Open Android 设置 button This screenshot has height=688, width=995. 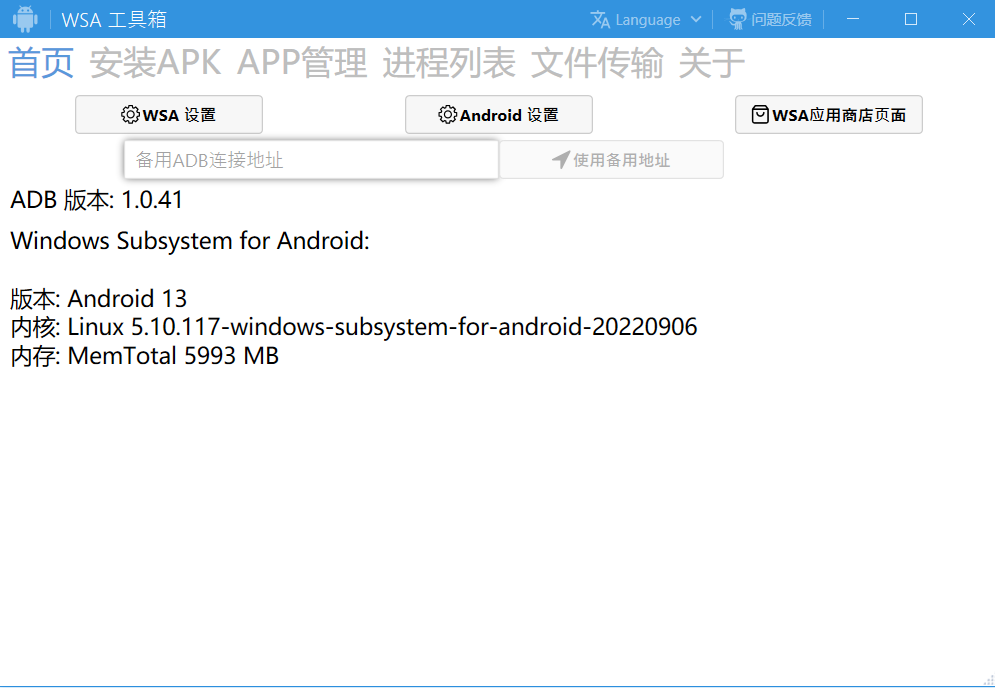499,115
